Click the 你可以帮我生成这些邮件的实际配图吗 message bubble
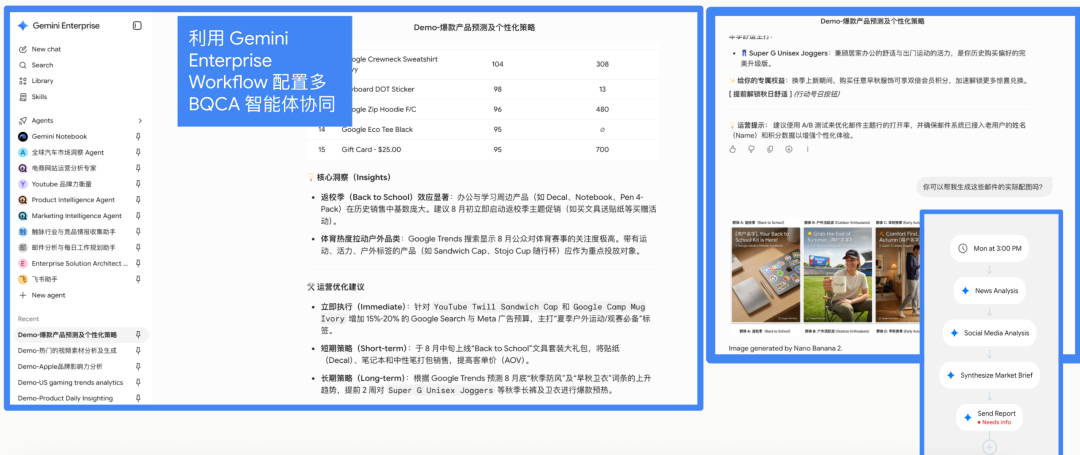1080x455 pixels. point(984,187)
